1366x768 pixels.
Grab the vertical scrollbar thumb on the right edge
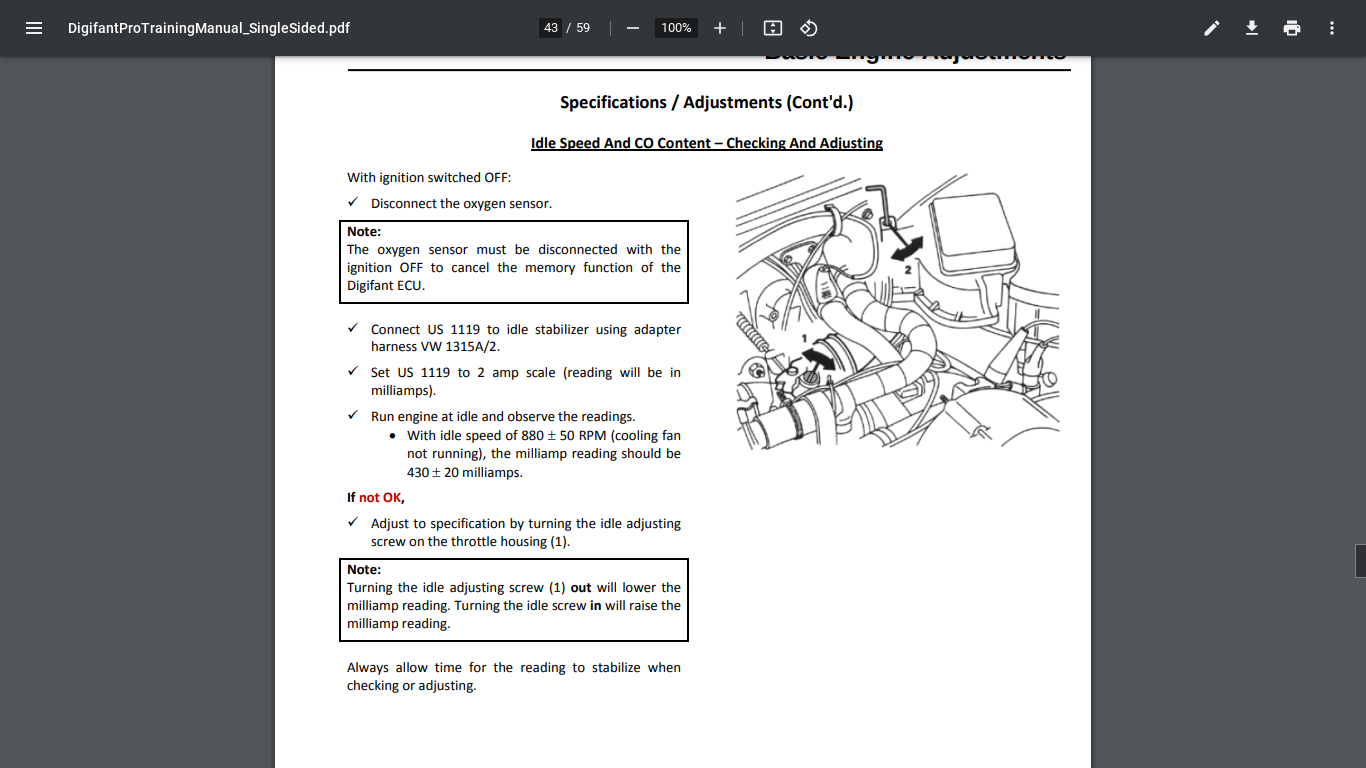[1360, 561]
